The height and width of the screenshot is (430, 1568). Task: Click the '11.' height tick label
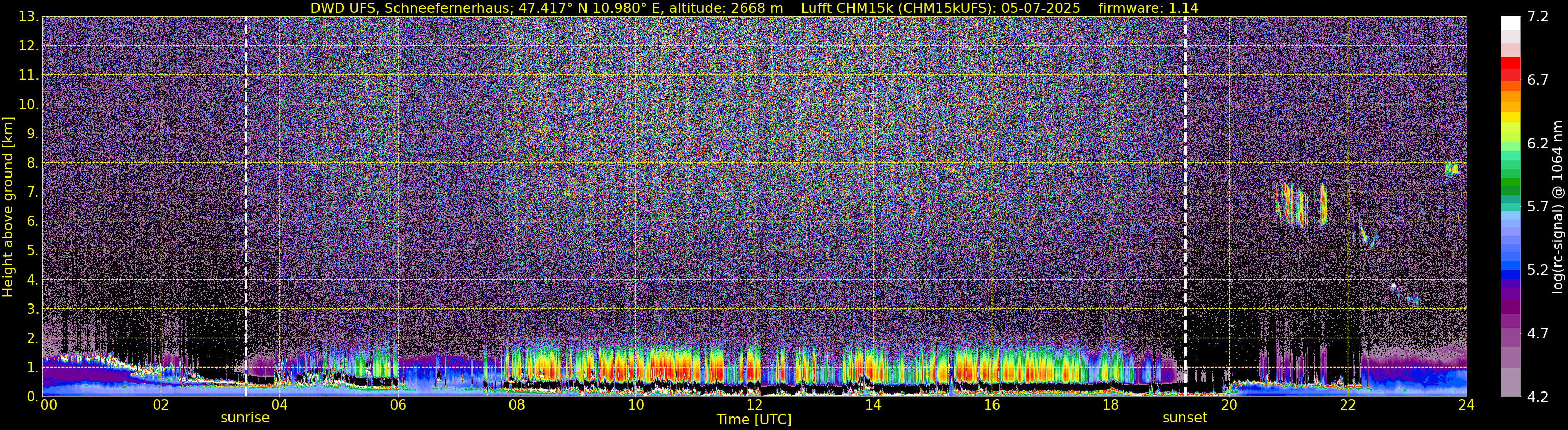coord(28,75)
